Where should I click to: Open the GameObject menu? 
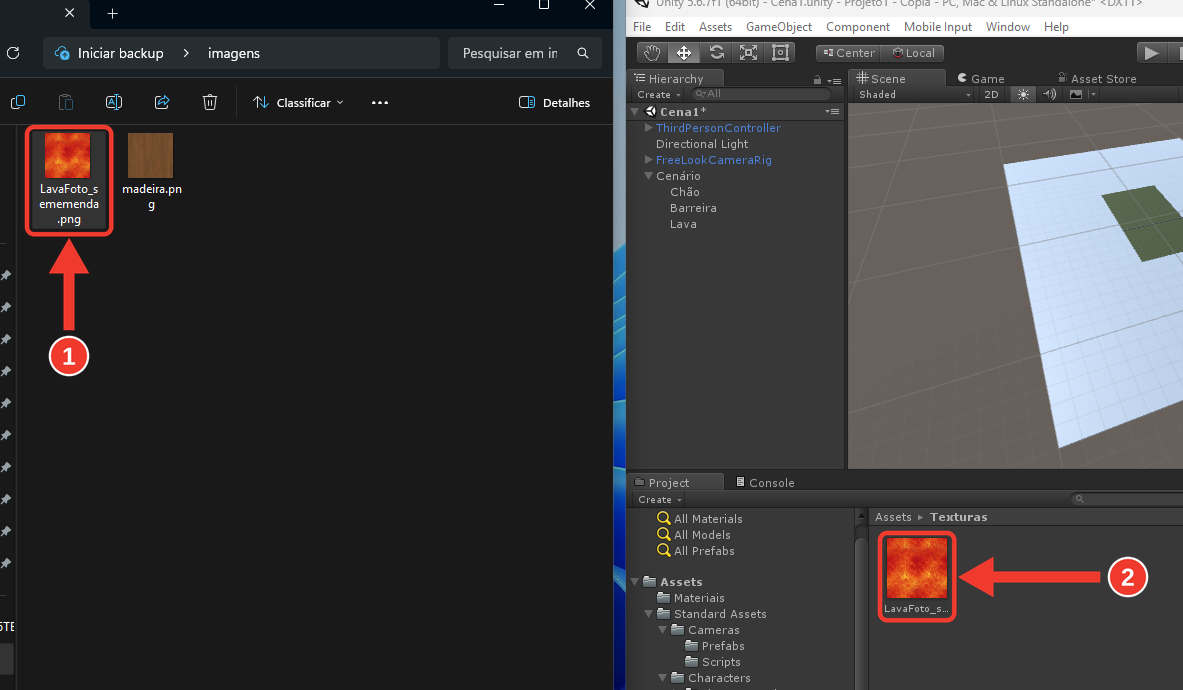coord(779,26)
